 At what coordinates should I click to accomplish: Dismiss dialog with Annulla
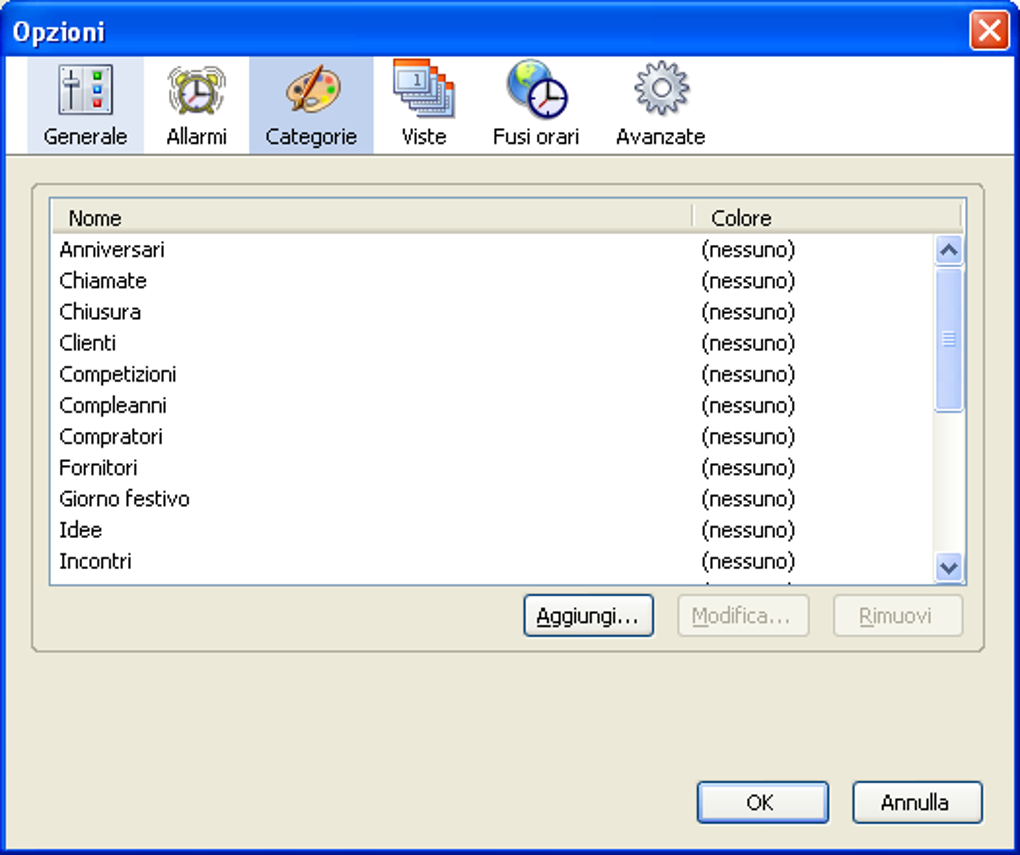click(916, 802)
